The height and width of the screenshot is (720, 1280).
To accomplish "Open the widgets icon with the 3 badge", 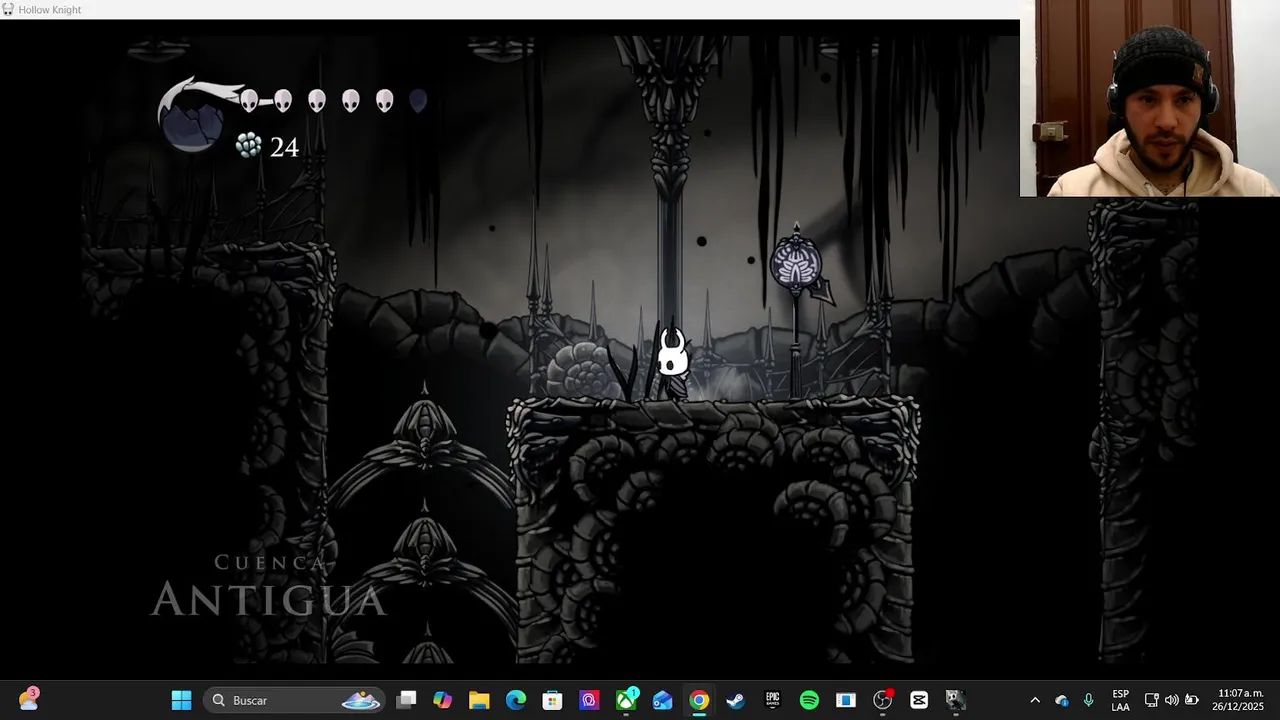I will tap(28, 699).
